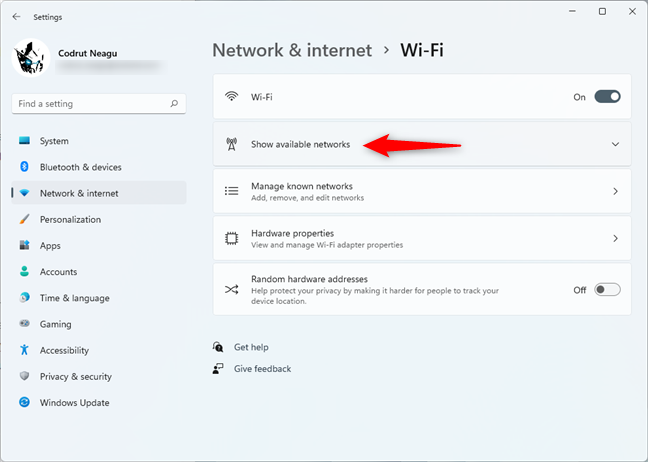Click the antenna icon for available networks
648x462 pixels.
pyautogui.click(x=231, y=144)
